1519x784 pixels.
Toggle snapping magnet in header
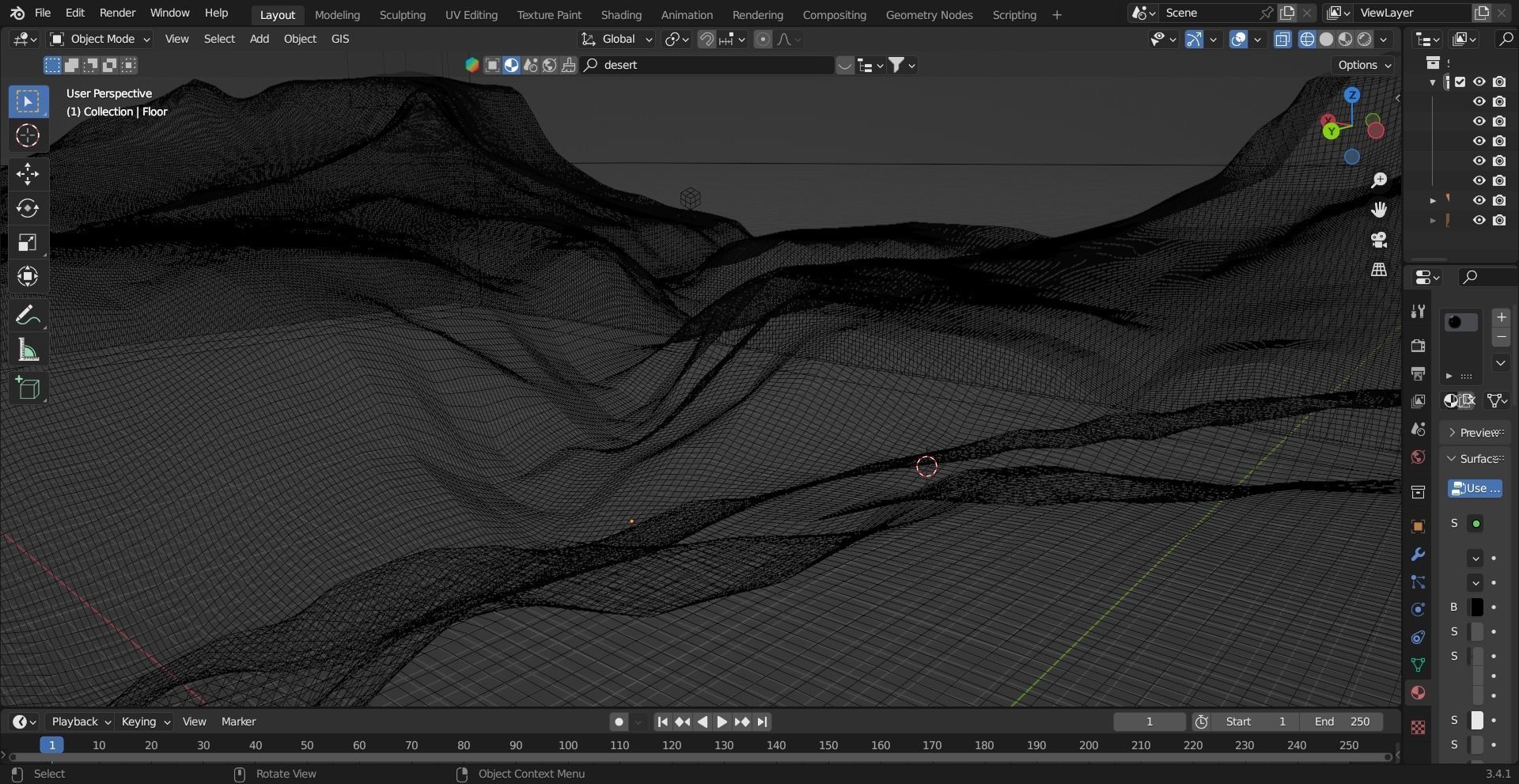click(706, 40)
